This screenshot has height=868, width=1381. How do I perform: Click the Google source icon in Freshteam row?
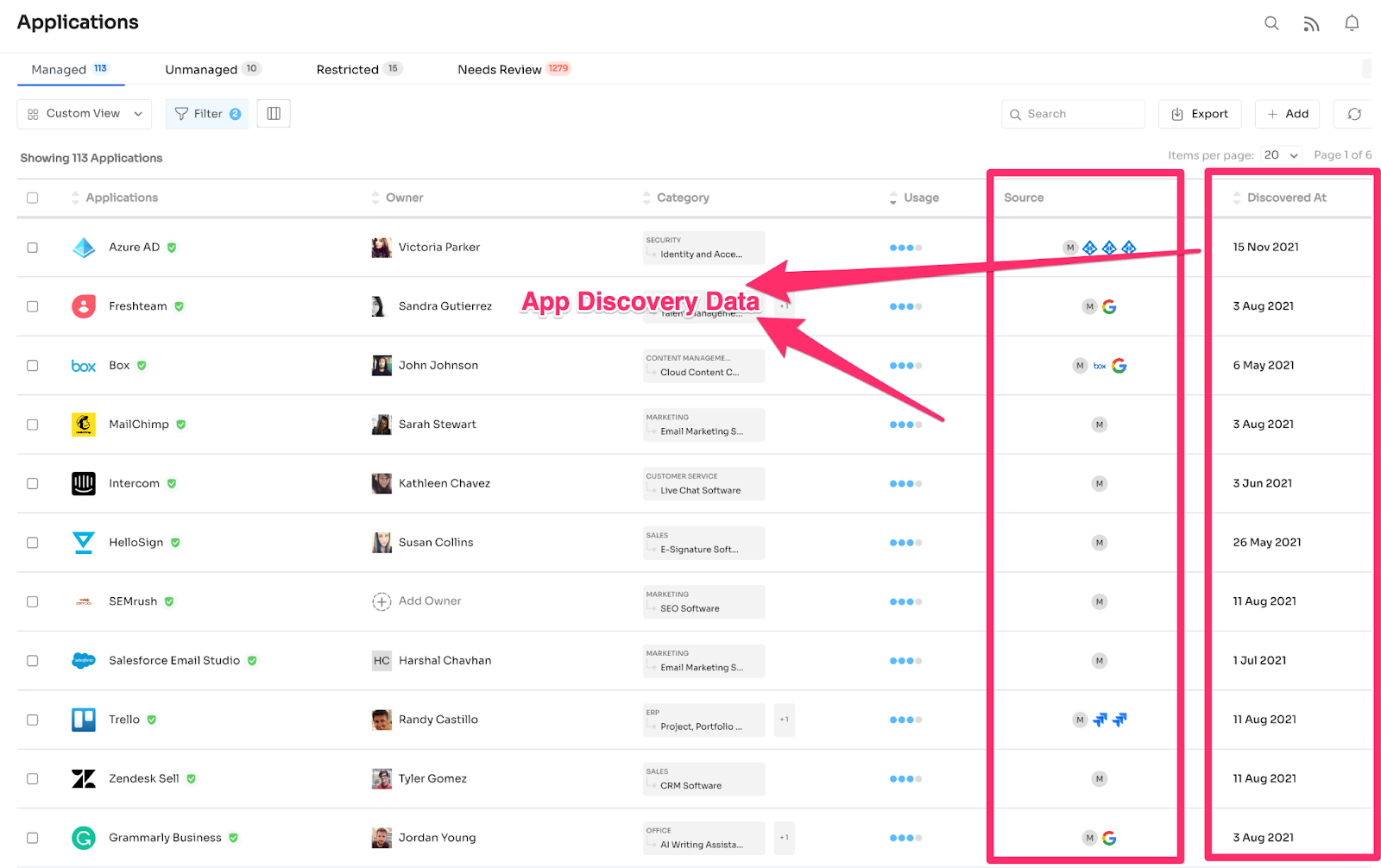(x=1110, y=306)
